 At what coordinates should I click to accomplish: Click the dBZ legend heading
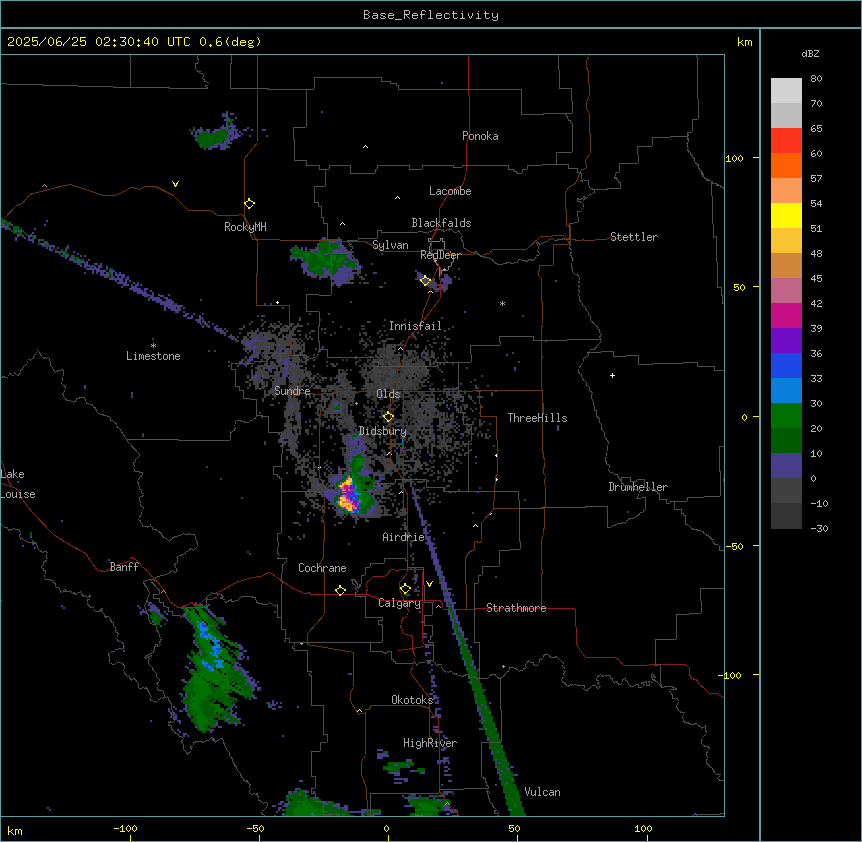coord(810,54)
